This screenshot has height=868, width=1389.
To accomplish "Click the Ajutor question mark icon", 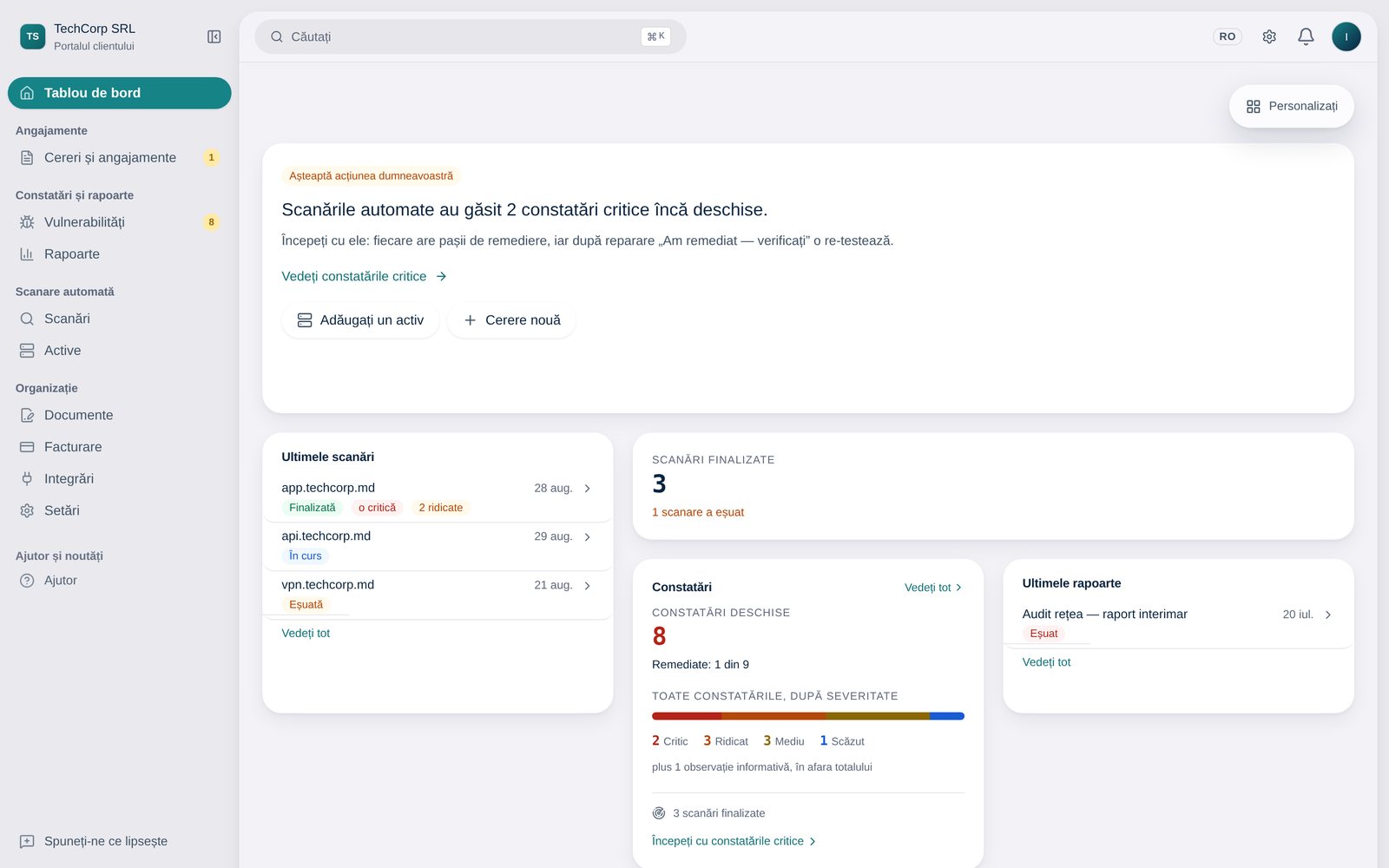I will pyautogui.click(x=27, y=581).
